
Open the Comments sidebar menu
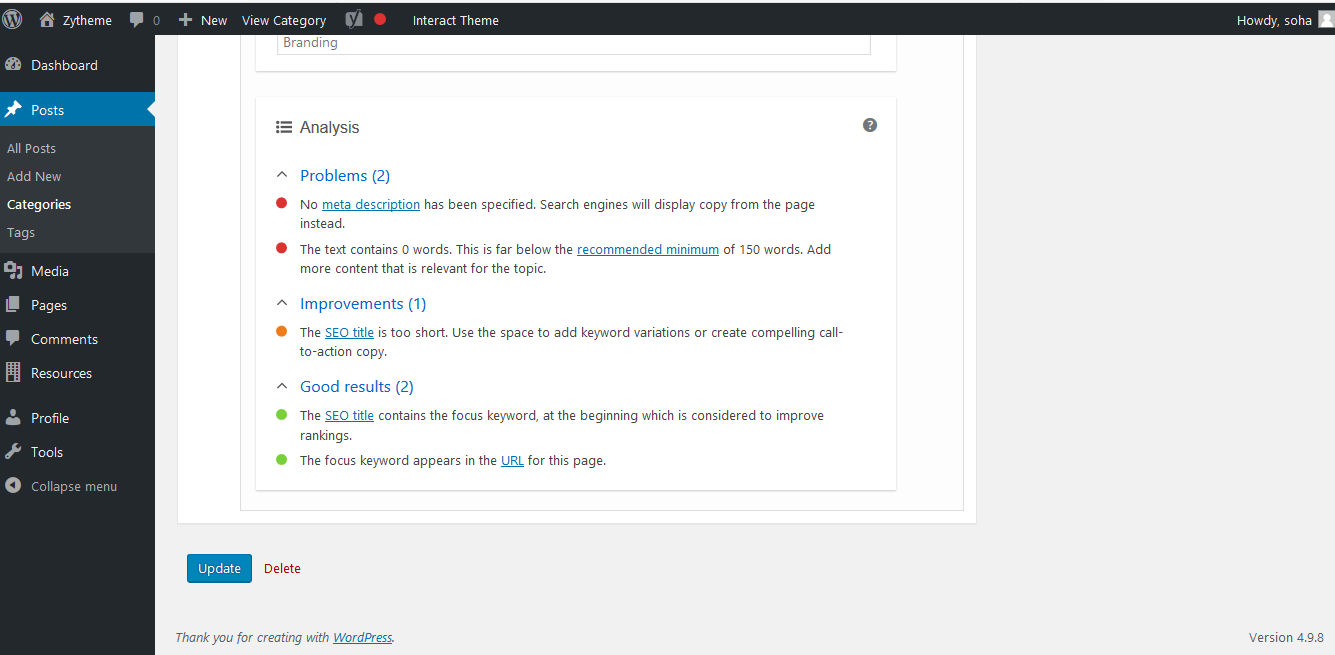tap(77, 339)
